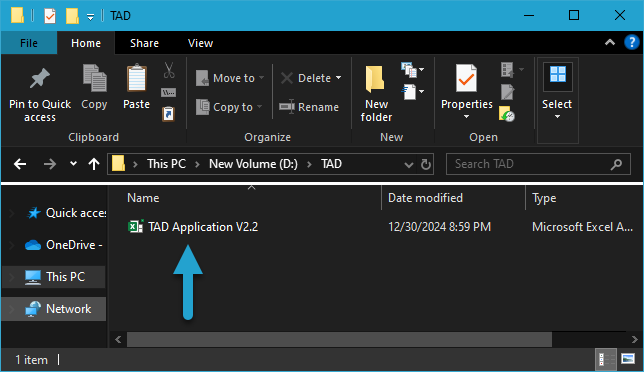
Task: Expand the Quick access tree node
Action: (12, 213)
